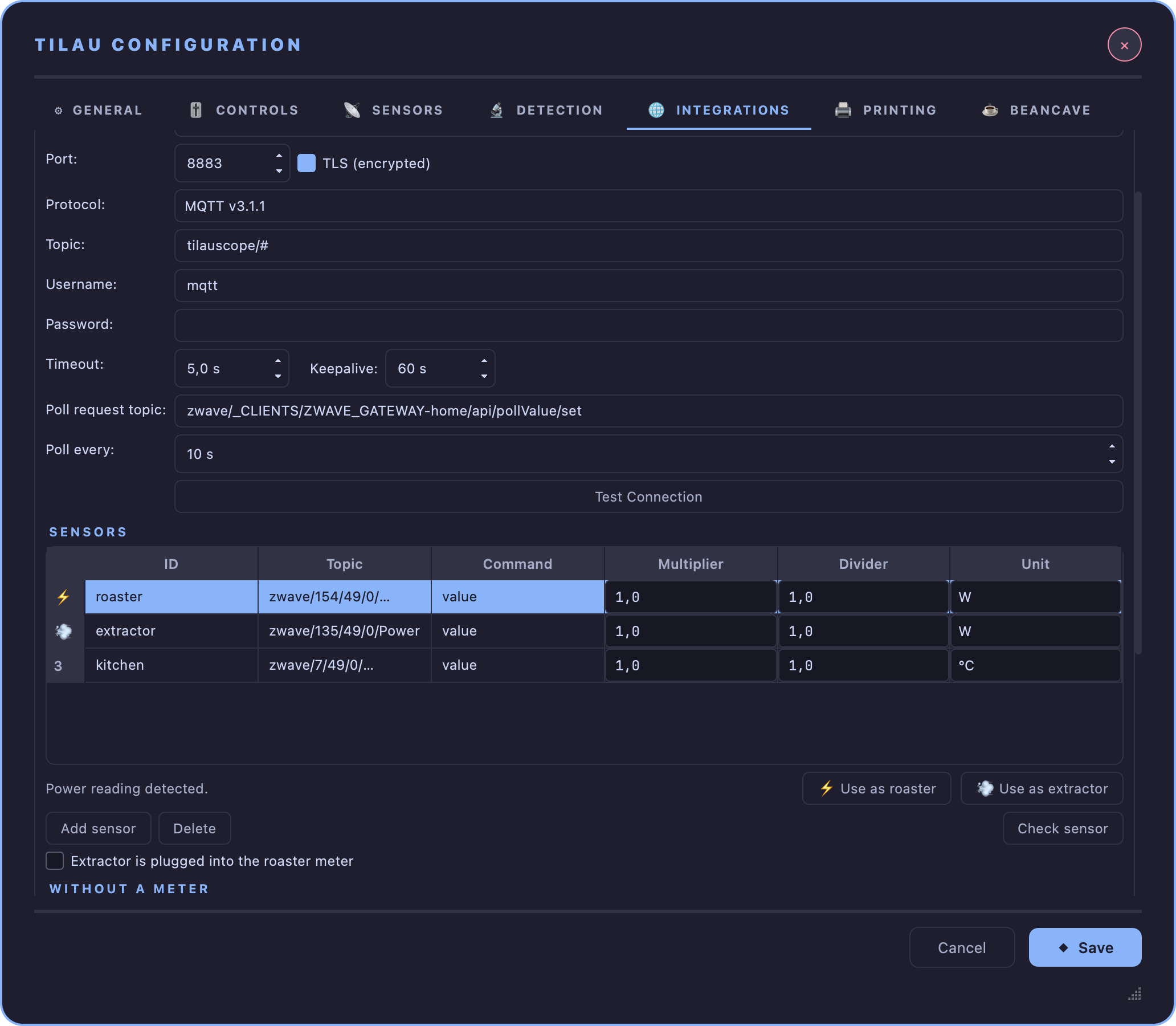Click the Check sensor button
The height and width of the screenshot is (1026, 1176).
[1063, 828]
